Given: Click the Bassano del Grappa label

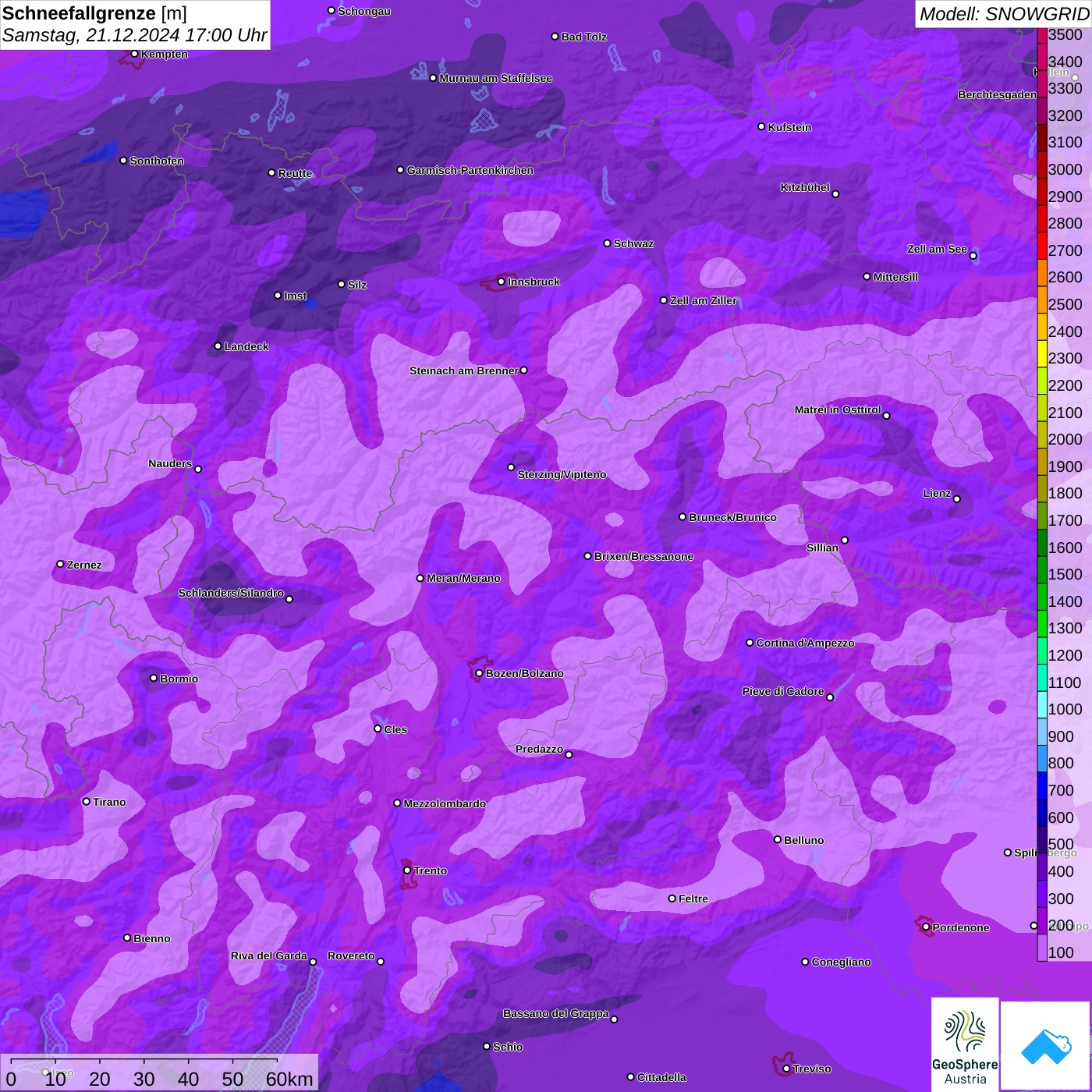Looking at the screenshot, I should point(555,1013).
